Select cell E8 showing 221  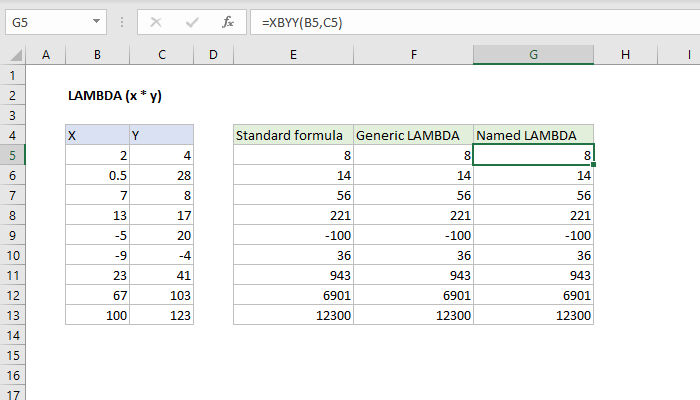click(293, 215)
